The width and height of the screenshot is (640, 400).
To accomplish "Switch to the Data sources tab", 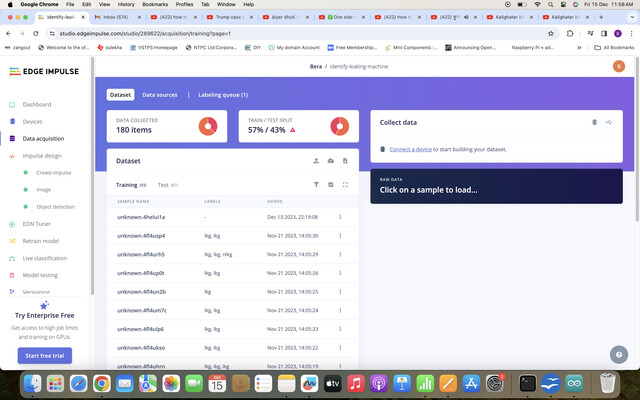I will coord(160,95).
